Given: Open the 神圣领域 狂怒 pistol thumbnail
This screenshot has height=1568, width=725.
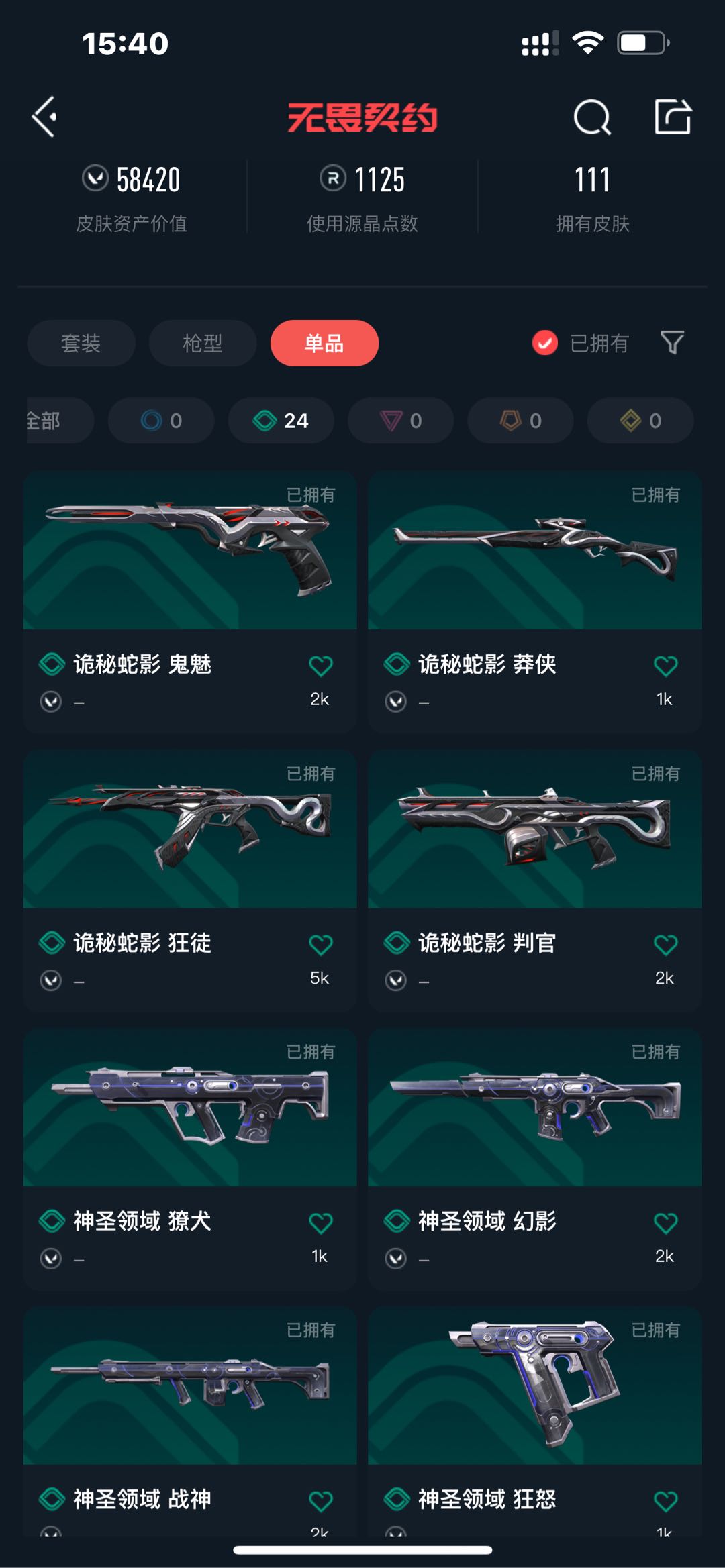Looking at the screenshot, I should click(534, 1386).
